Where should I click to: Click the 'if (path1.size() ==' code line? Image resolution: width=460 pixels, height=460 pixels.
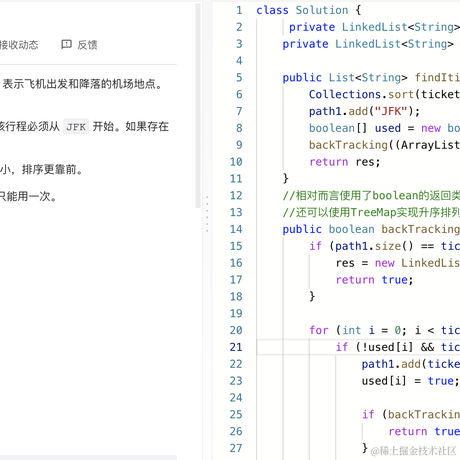(384, 246)
